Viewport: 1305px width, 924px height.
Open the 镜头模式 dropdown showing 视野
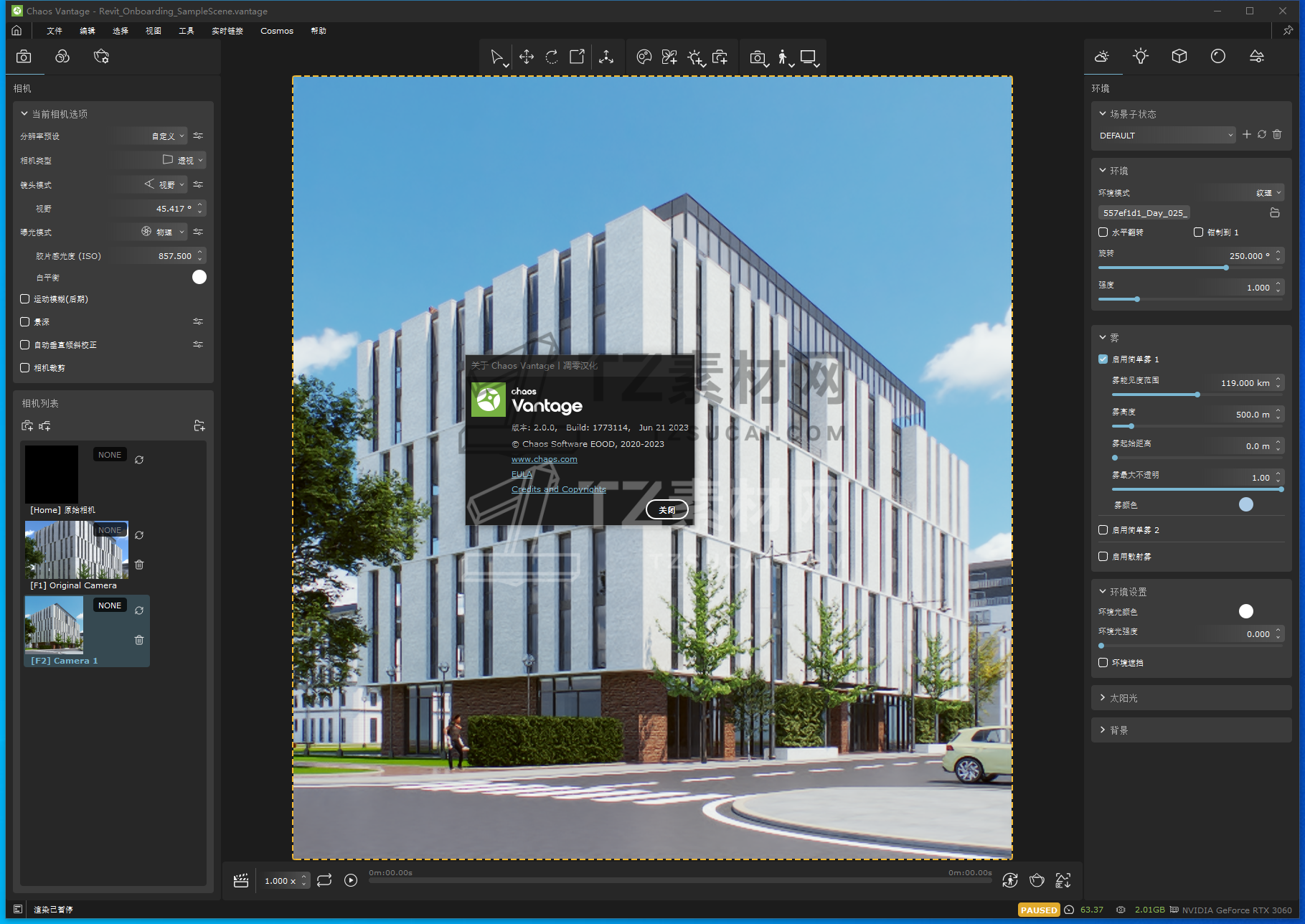pyautogui.click(x=149, y=184)
